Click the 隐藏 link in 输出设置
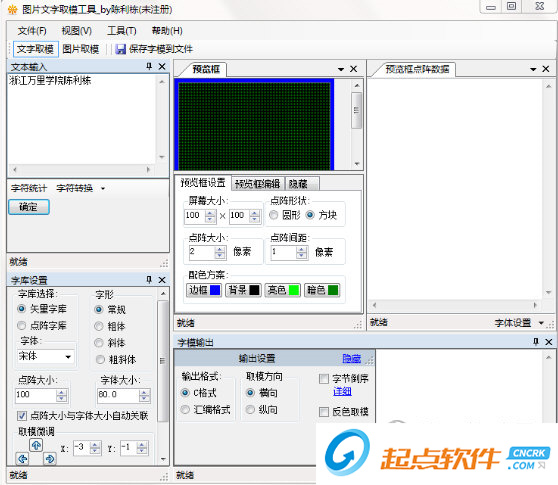Image resolution: width=558 pixels, height=485 pixels. pos(352,358)
